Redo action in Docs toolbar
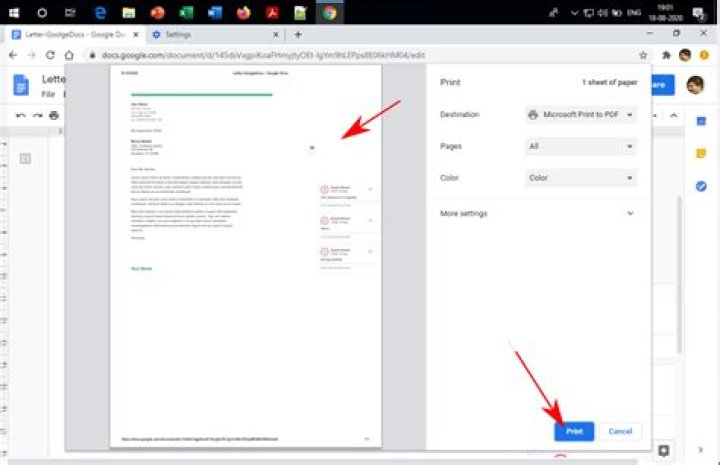This screenshot has width=720, height=465. (x=38, y=115)
